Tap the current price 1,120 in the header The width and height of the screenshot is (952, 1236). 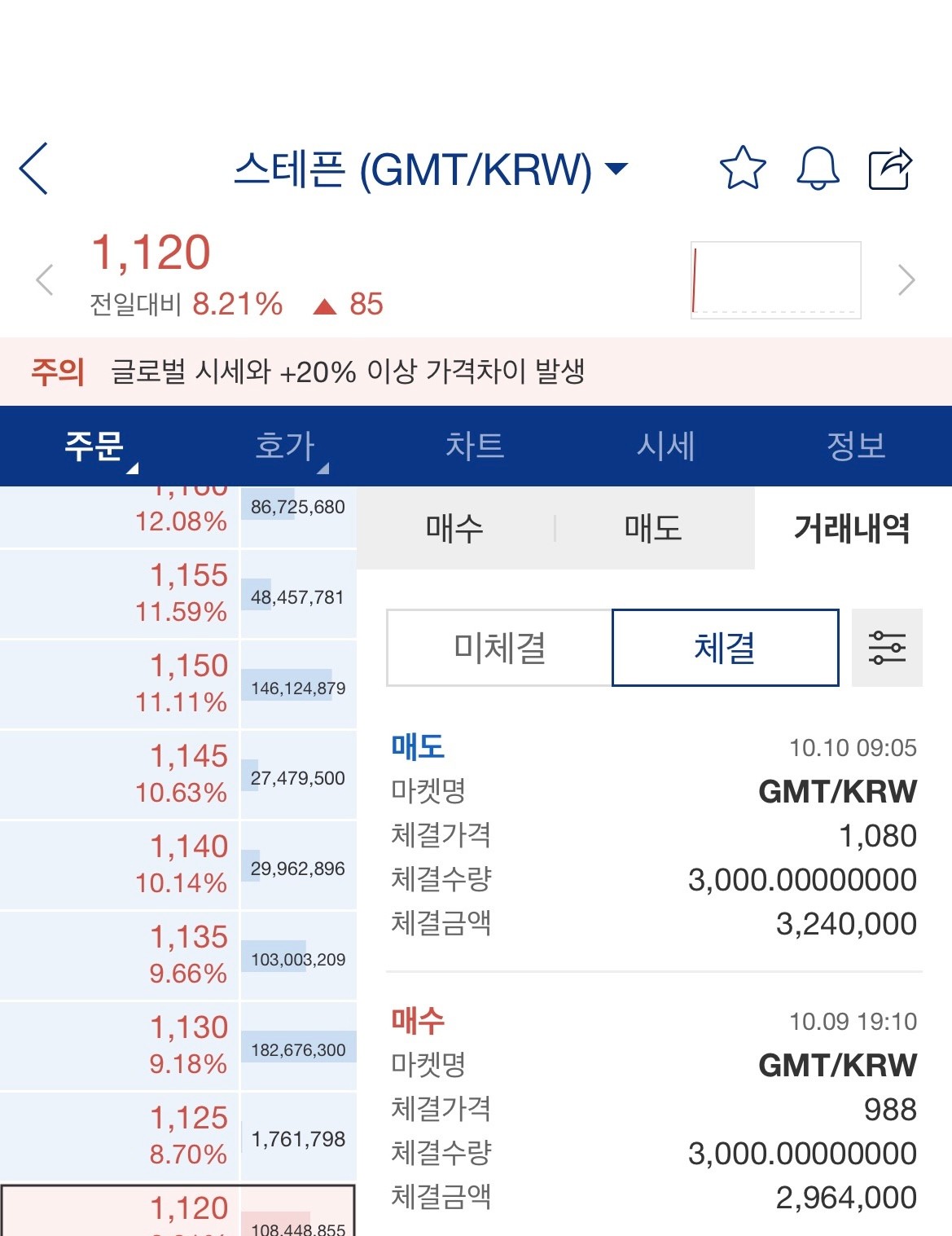151,253
